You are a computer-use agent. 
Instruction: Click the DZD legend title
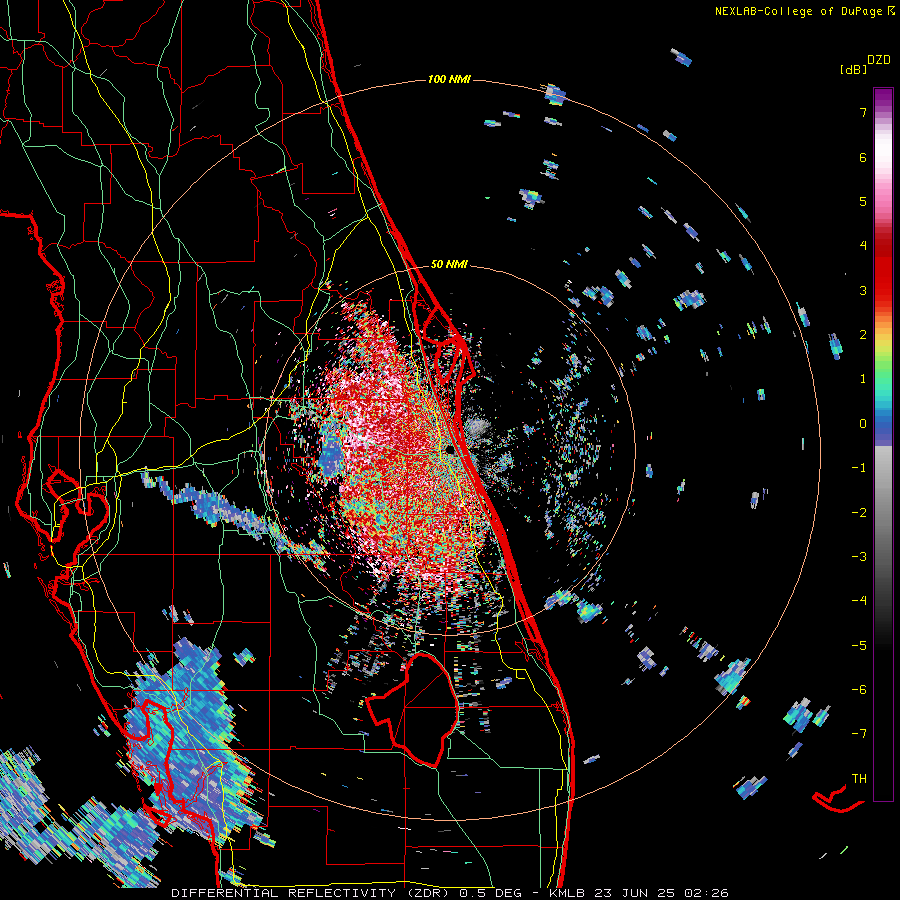879,60
